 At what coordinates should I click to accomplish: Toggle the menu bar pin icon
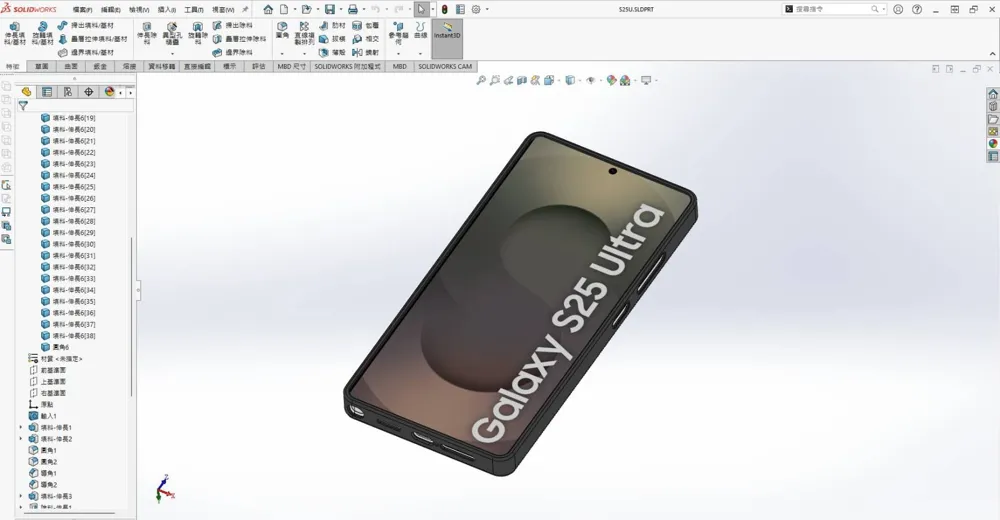point(245,10)
